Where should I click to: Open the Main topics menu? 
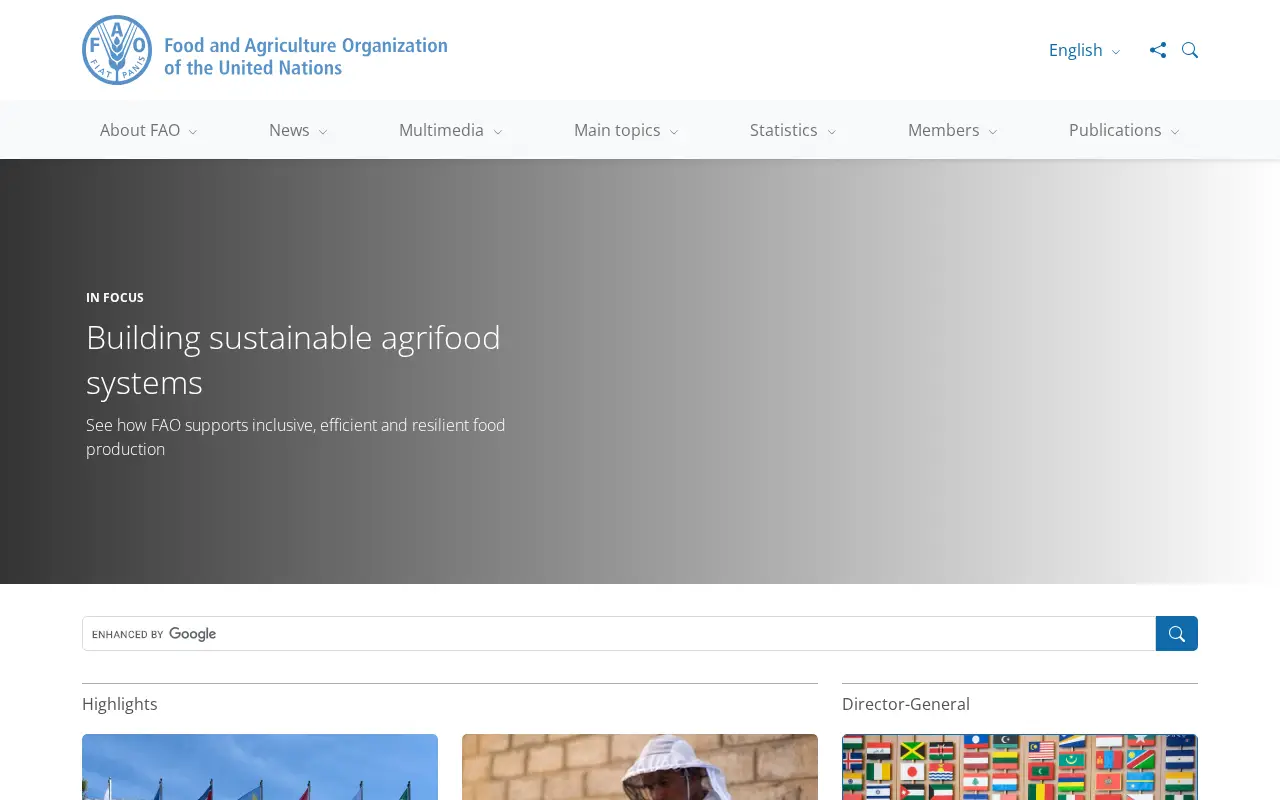coord(626,130)
